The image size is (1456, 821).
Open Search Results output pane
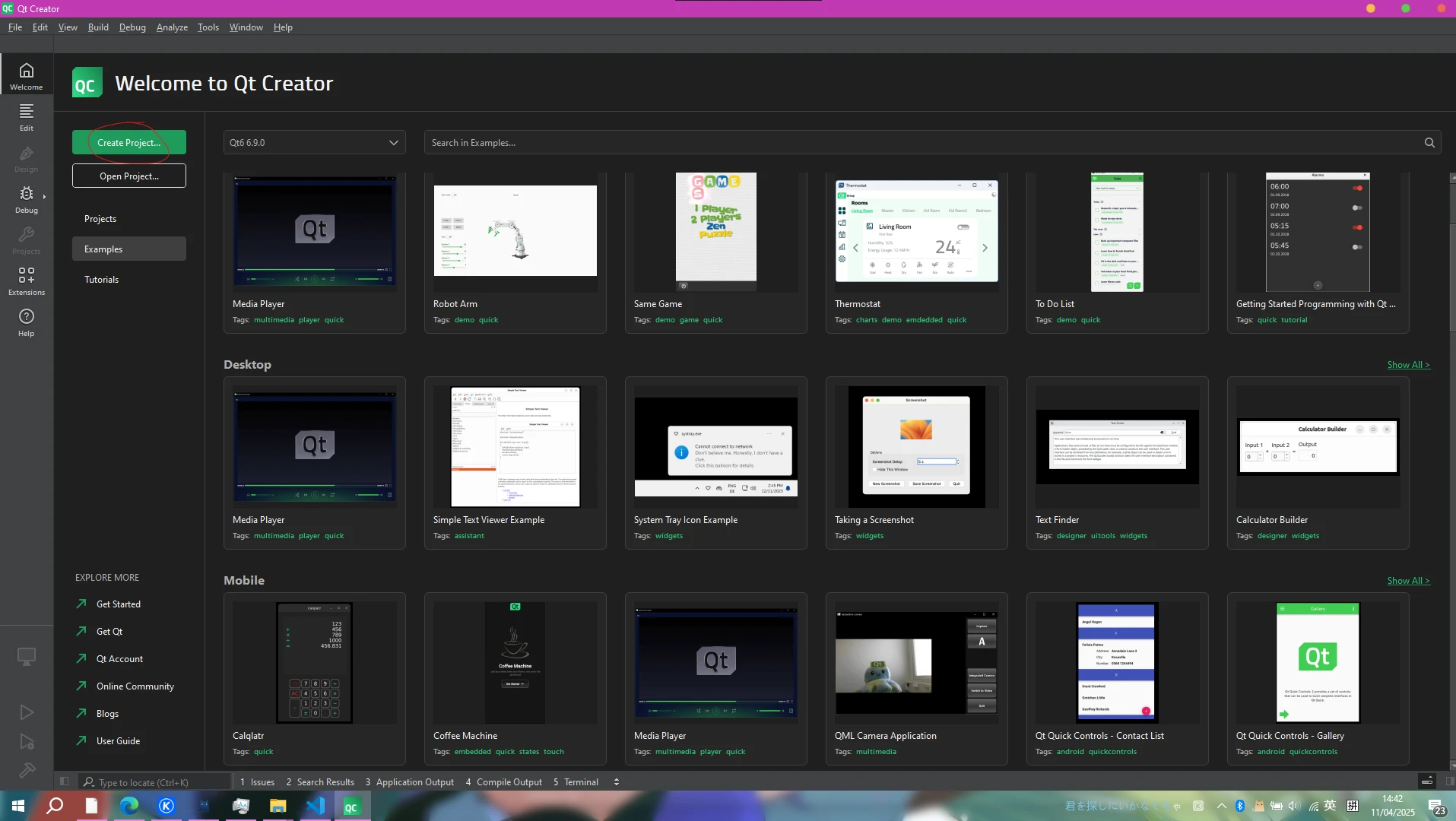(x=320, y=782)
